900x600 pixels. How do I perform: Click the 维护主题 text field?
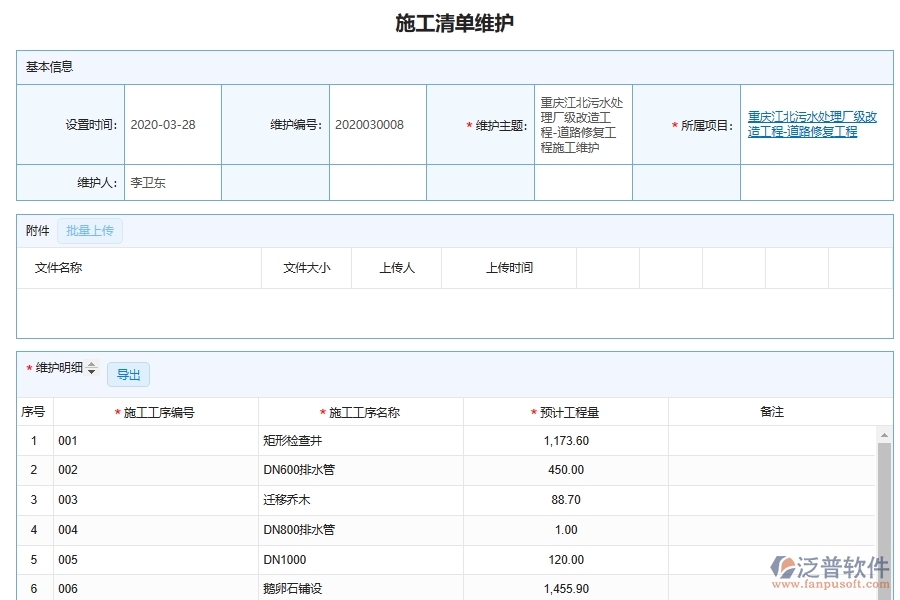(583, 123)
